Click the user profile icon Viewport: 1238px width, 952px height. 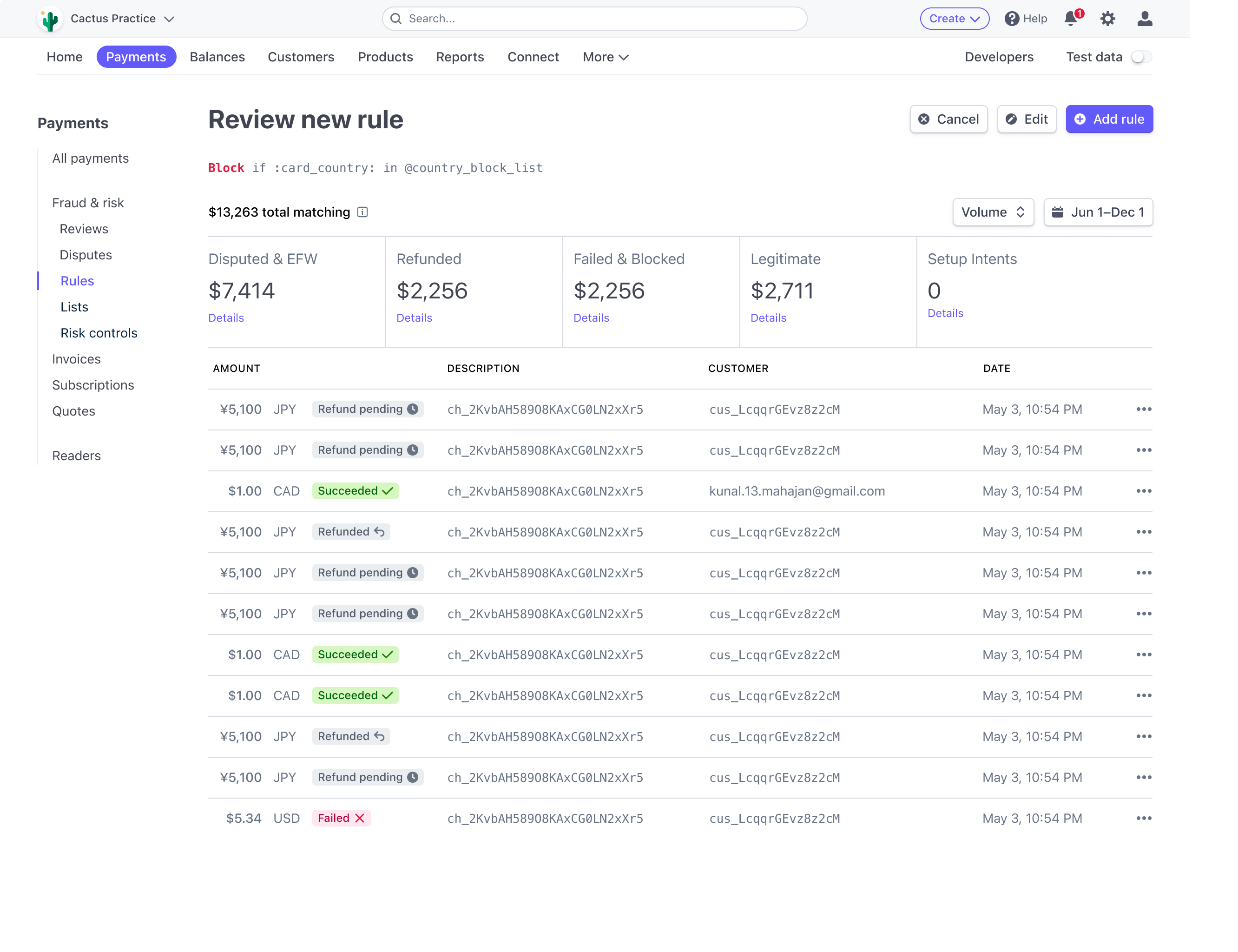(x=1145, y=19)
